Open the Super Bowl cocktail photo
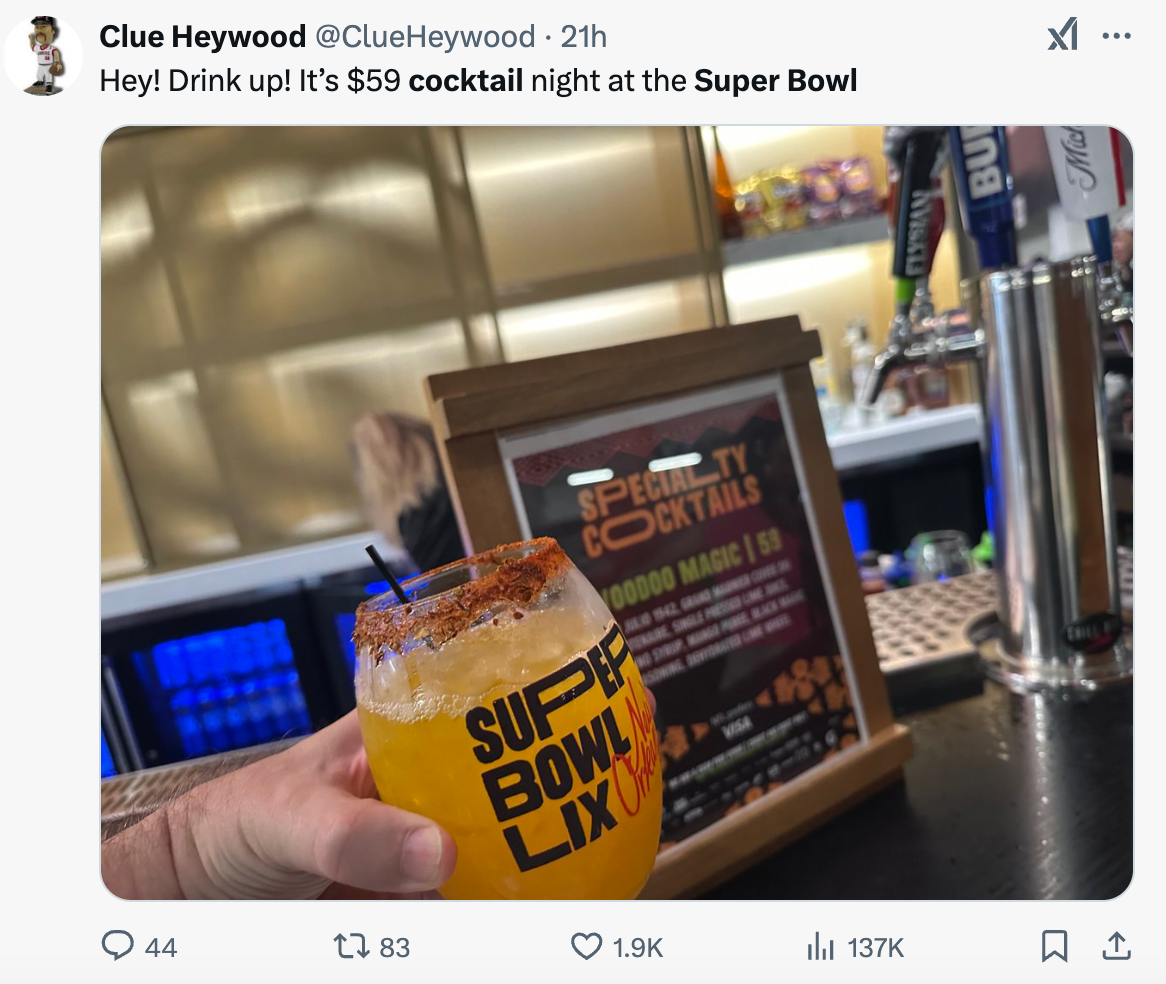Image resolution: width=1166 pixels, height=984 pixels. pyautogui.click(x=616, y=512)
